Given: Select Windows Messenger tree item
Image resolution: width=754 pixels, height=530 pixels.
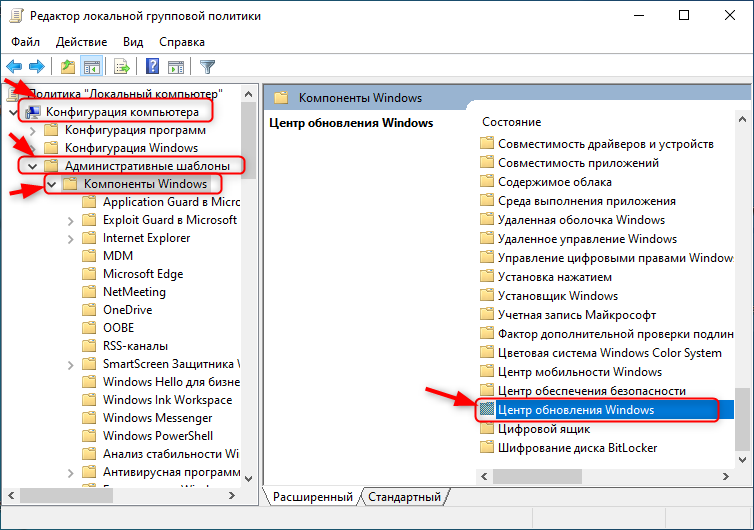Looking at the screenshot, I should pyautogui.click(x=157, y=418).
